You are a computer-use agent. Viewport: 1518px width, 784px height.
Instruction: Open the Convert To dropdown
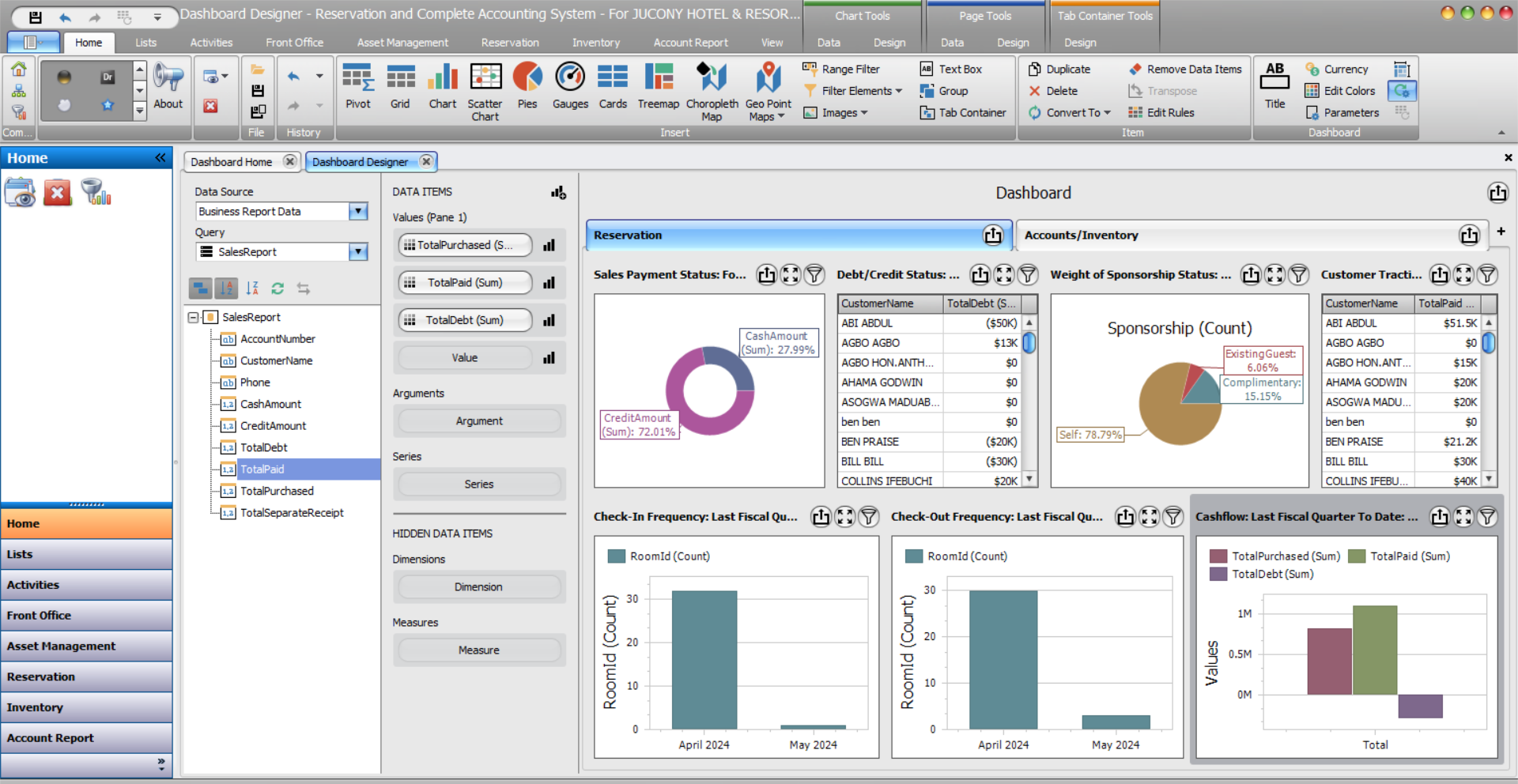click(x=1069, y=113)
